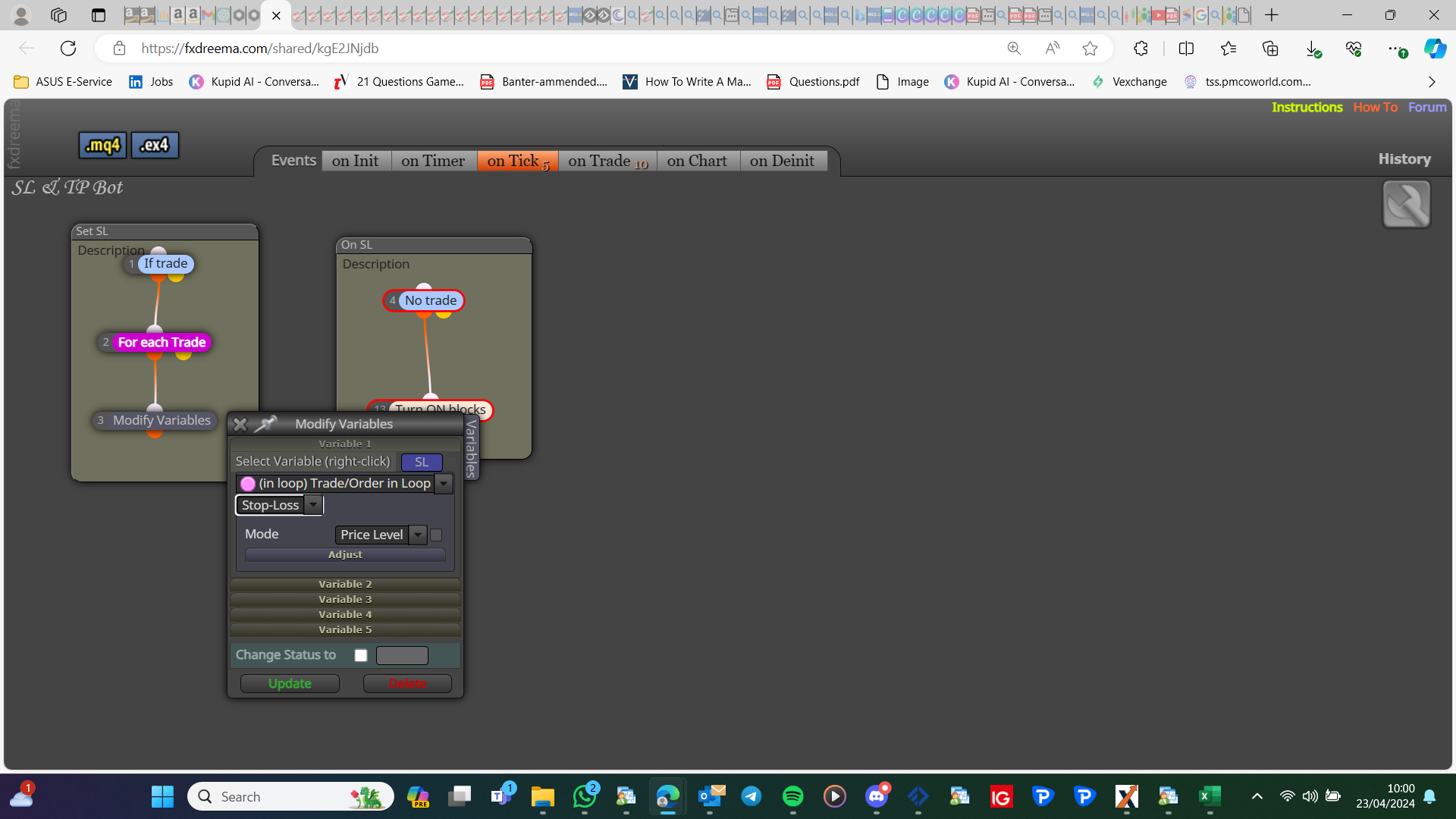This screenshot has width=1456, height=819.
Task: Open browser downloads panel
Action: click(x=1313, y=49)
